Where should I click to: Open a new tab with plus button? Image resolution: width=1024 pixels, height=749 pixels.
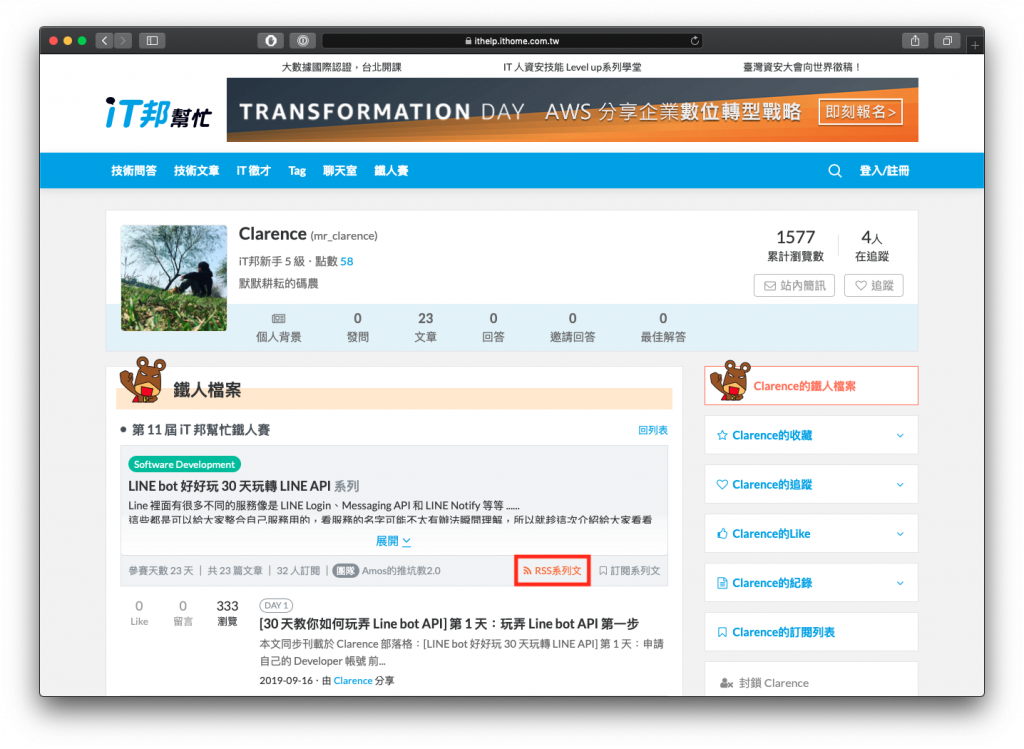[975, 45]
